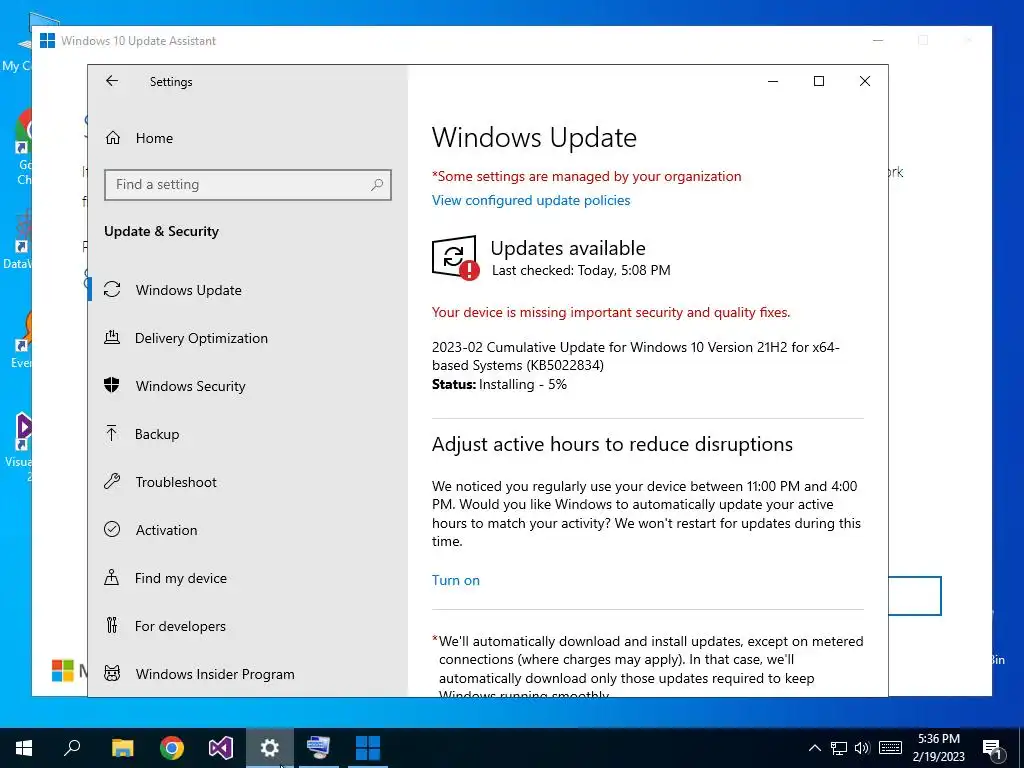The height and width of the screenshot is (768, 1024).
Task: Click the Update & Security heading
Action: [161, 231]
